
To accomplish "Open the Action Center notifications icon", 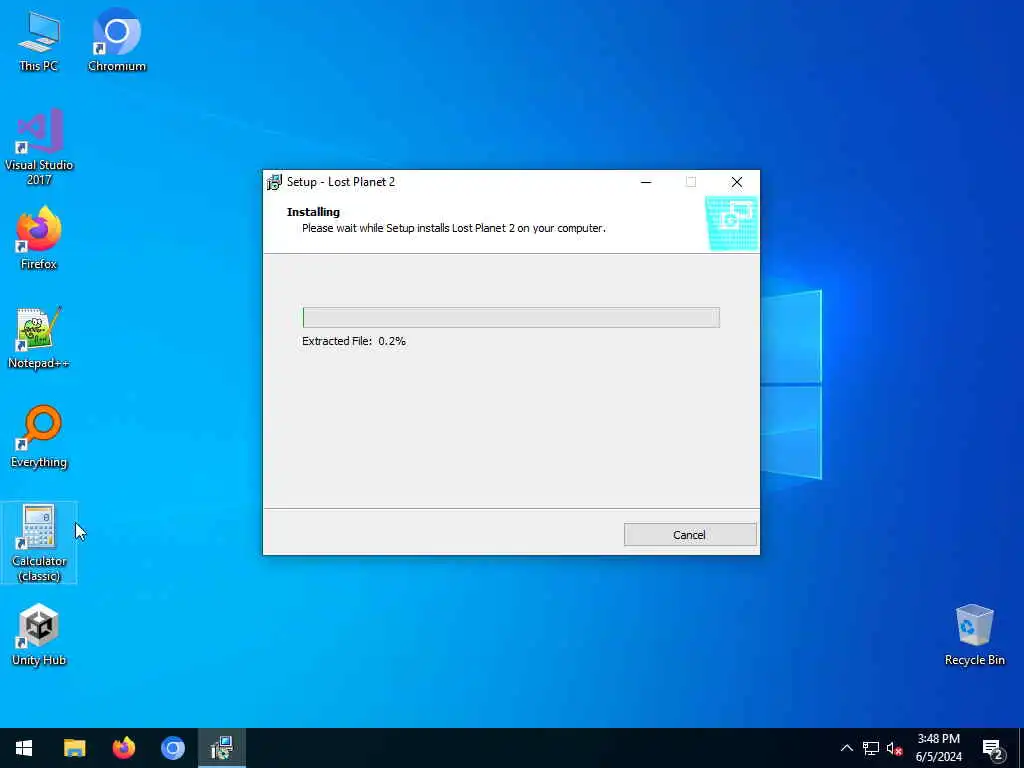I will click(992, 748).
